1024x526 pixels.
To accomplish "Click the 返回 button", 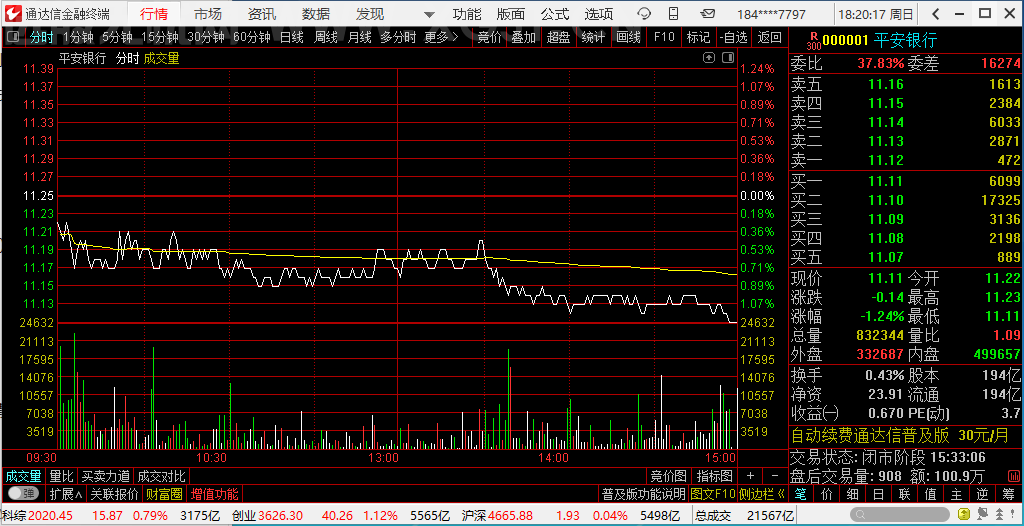I will pyautogui.click(x=769, y=37).
